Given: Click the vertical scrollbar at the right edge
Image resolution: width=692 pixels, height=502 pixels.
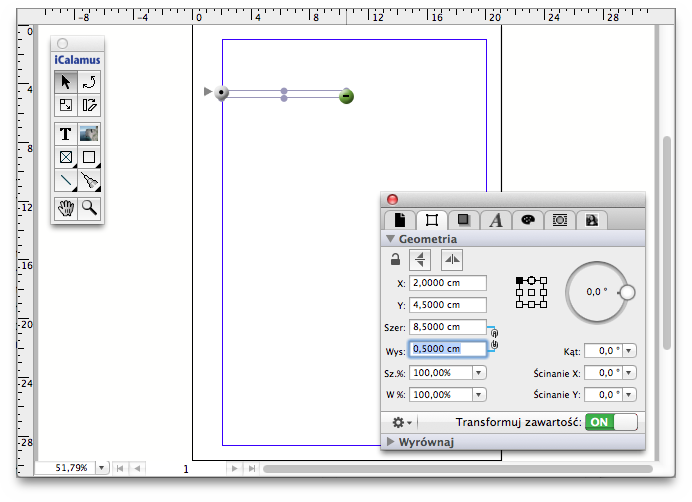Looking at the screenshot, I should [x=667, y=243].
